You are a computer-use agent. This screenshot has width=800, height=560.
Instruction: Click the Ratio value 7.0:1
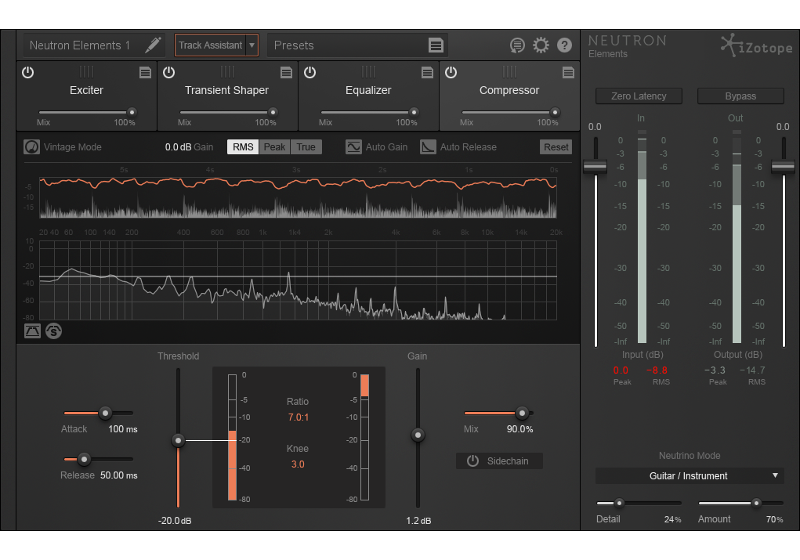(x=298, y=417)
